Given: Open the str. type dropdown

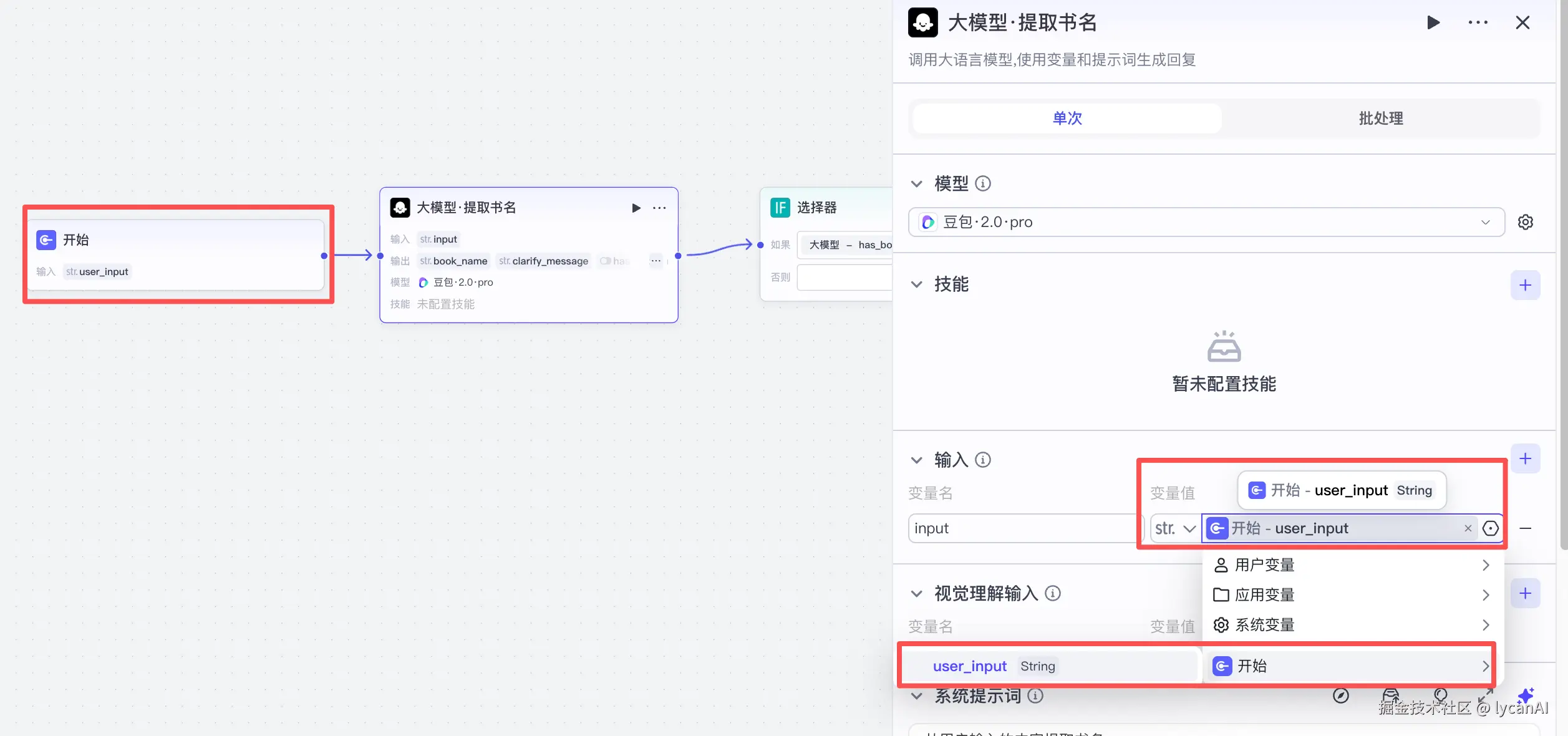Looking at the screenshot, I should [x=1174, y=529].
